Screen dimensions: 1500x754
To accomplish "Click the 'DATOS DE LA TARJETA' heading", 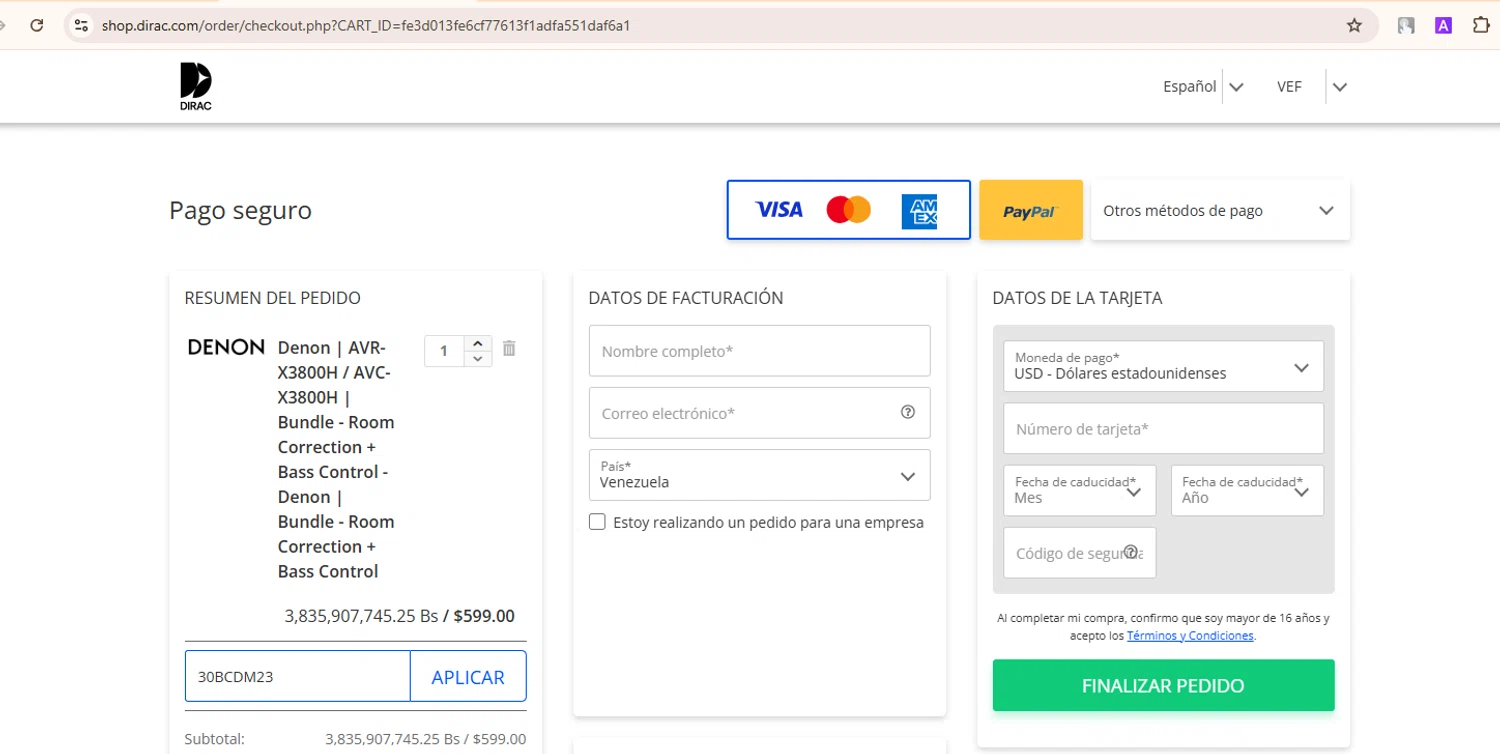I will coord(1077,298).
